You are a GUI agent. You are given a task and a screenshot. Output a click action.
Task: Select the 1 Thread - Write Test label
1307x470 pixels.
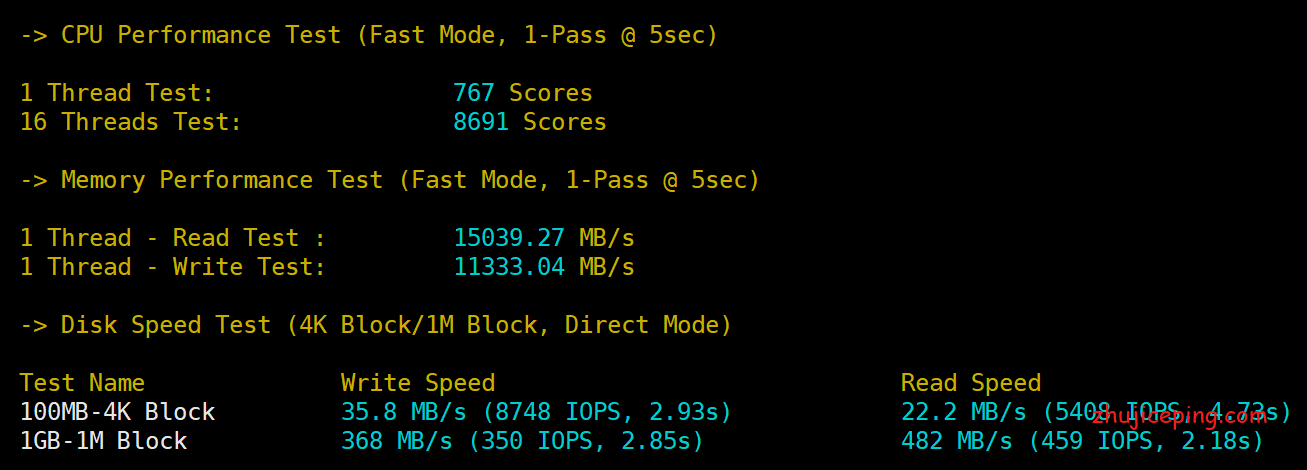tap(173, 267)
